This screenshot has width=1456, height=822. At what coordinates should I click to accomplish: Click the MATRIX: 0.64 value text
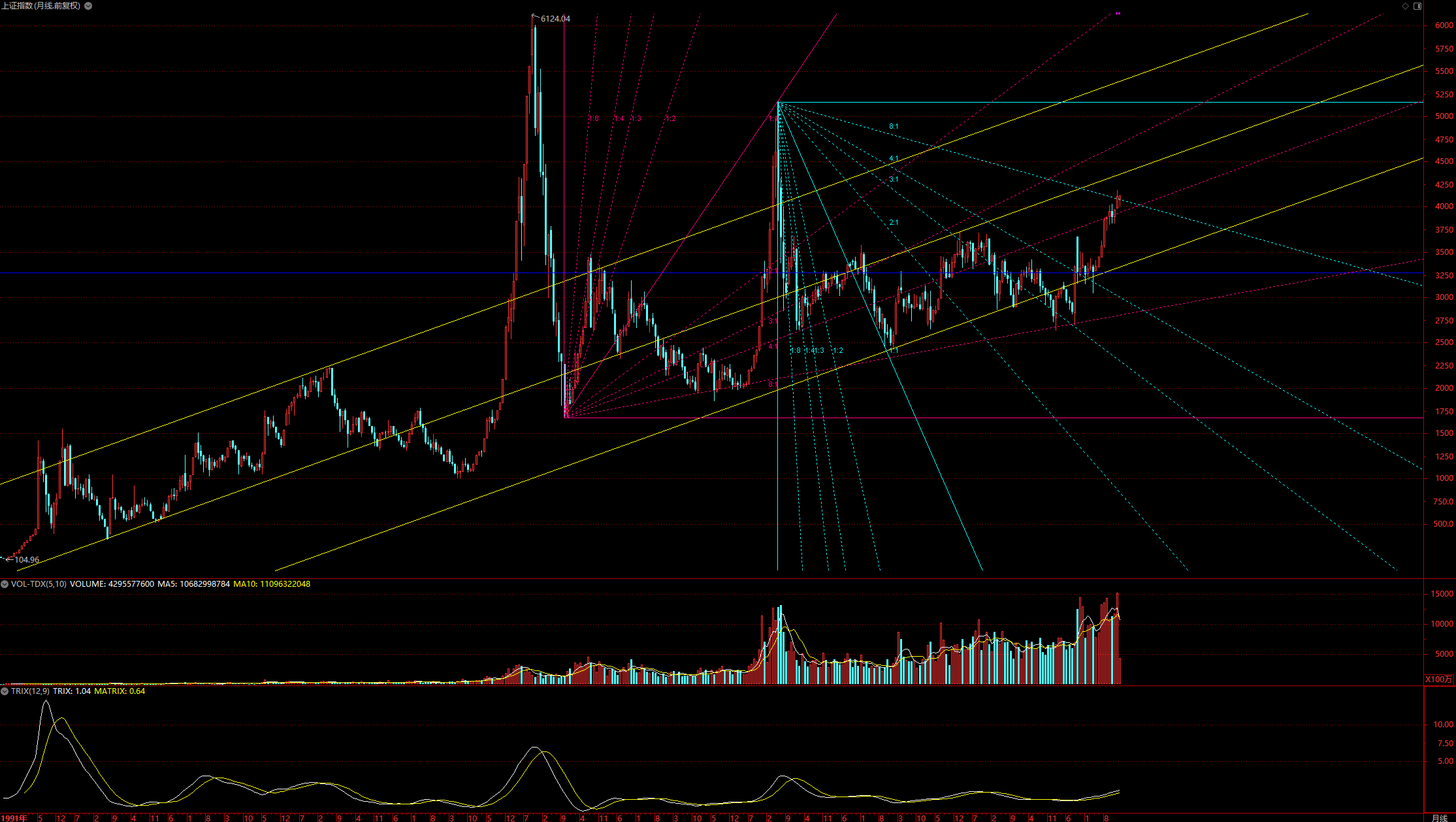120,691
